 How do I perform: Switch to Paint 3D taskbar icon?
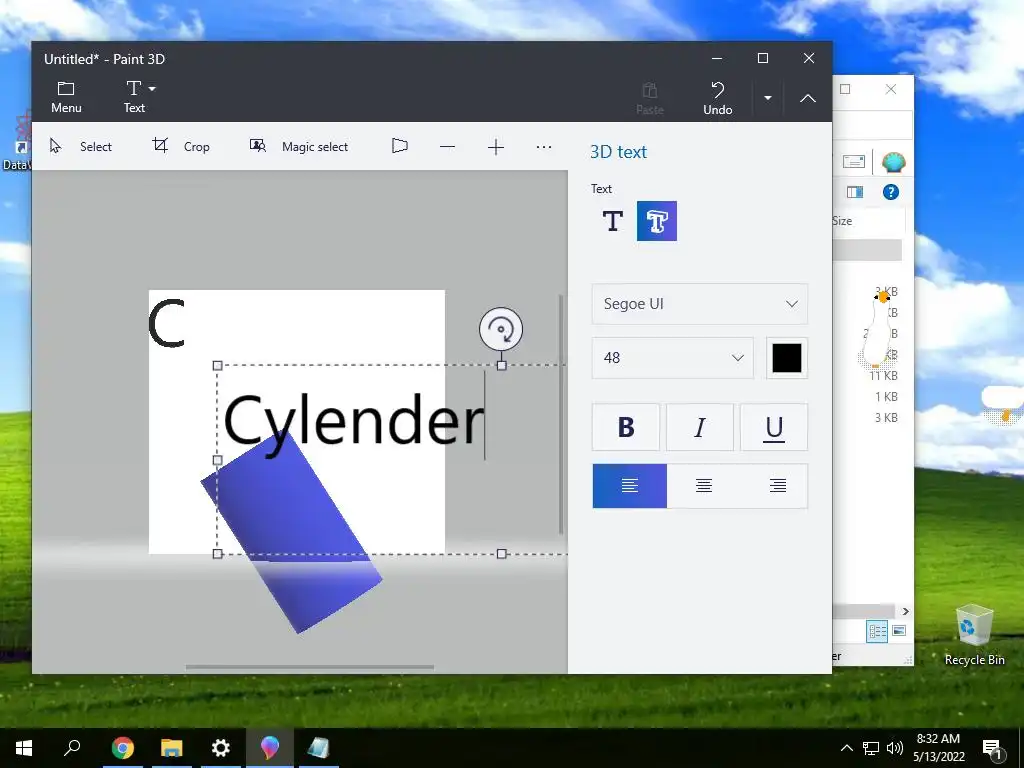tap(270, 748)
